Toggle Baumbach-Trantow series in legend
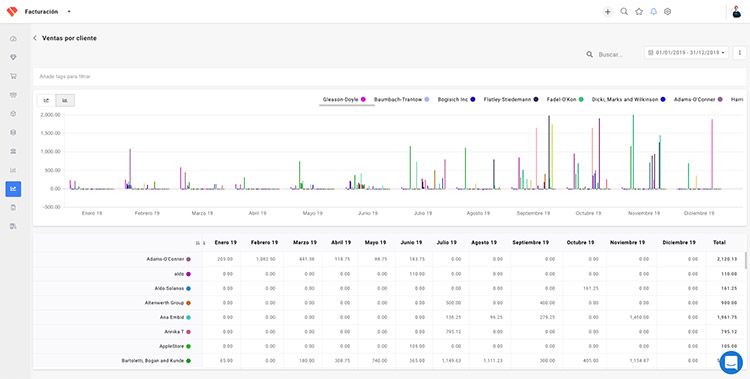This screenshot has height=379, width=750. [402, 100]
